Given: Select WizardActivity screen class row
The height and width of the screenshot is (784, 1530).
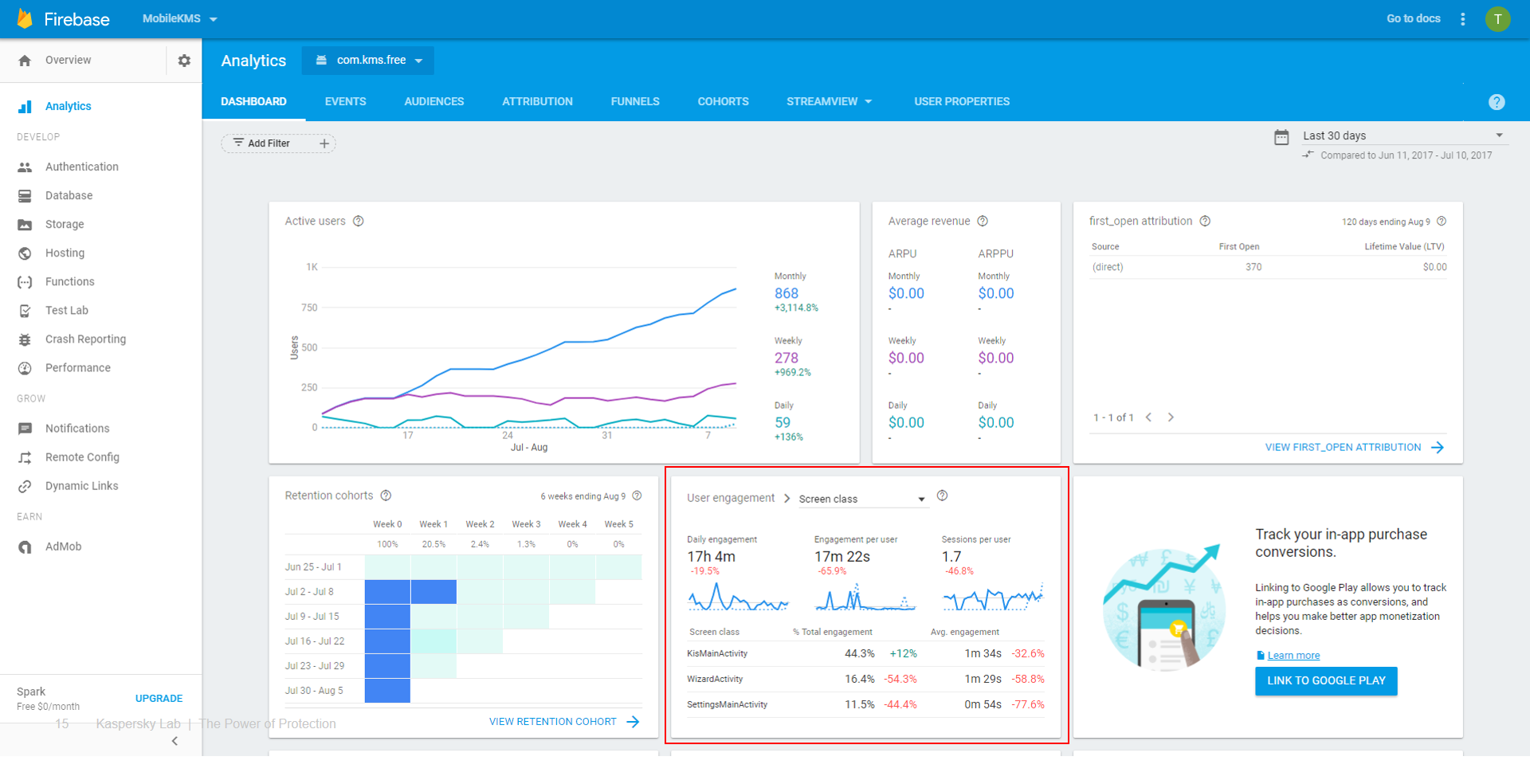Looking at the screenshot, I should [865, 679].
